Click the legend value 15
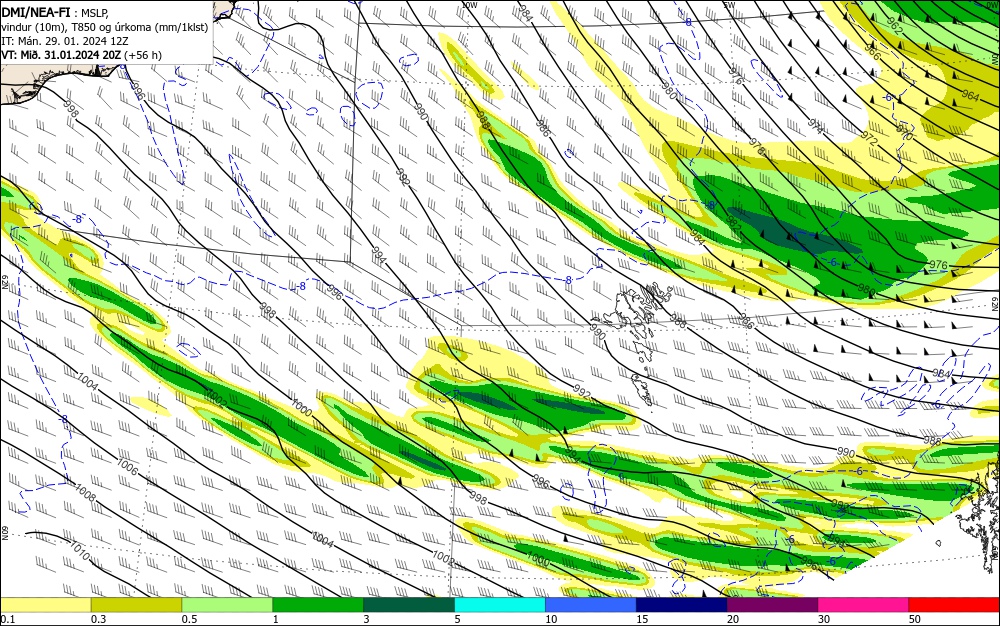The image size is (1000, 626). (642, 619)
